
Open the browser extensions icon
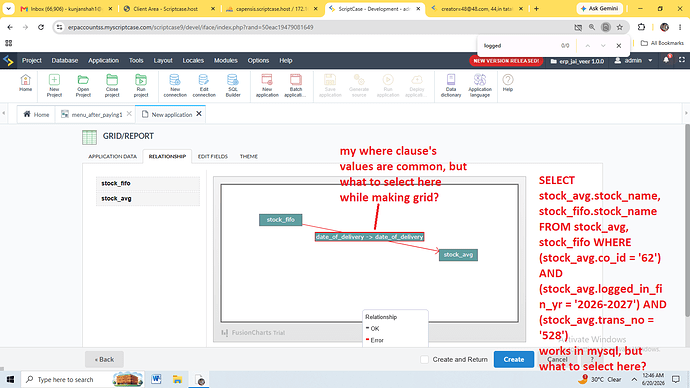pyautogui.click(x=641, y=27)
